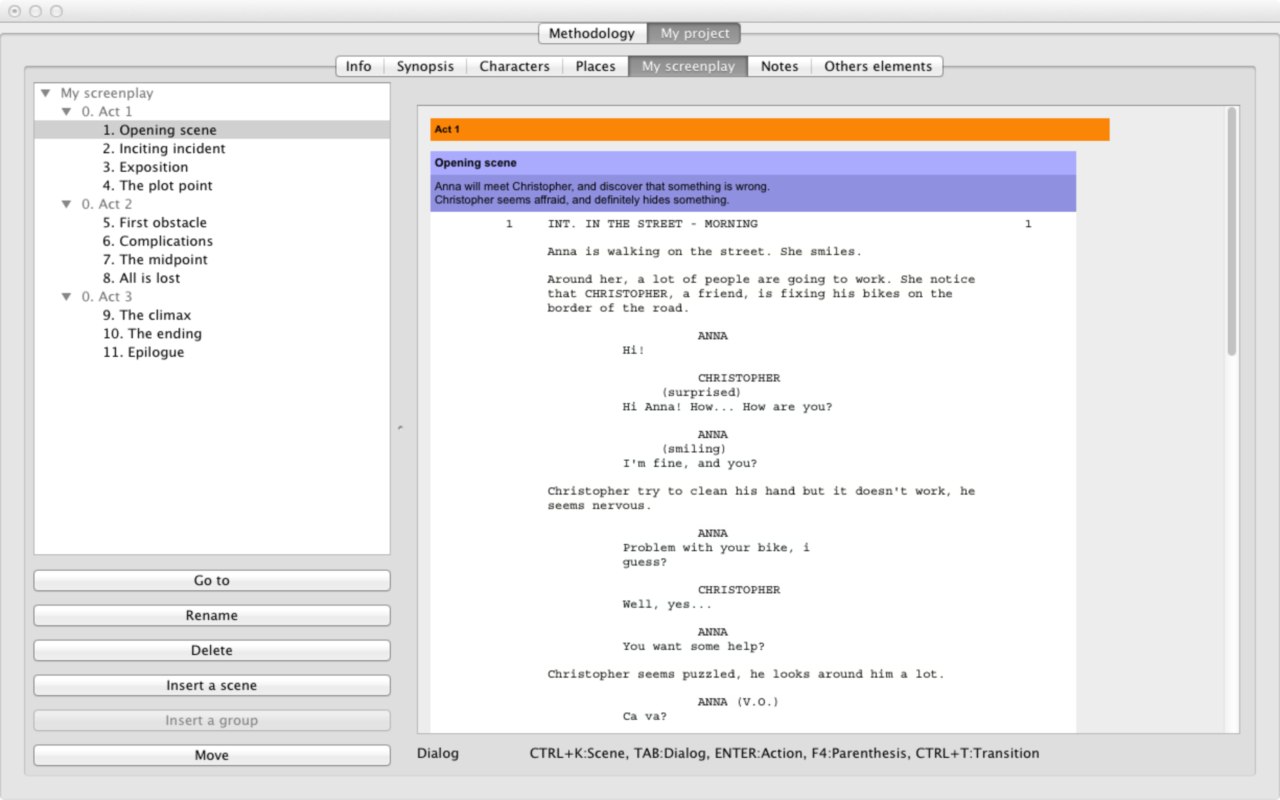This screenshot has width=1280, height=800.
Task: Click the orange Act 1 header bar
Action: click(770, 129)
